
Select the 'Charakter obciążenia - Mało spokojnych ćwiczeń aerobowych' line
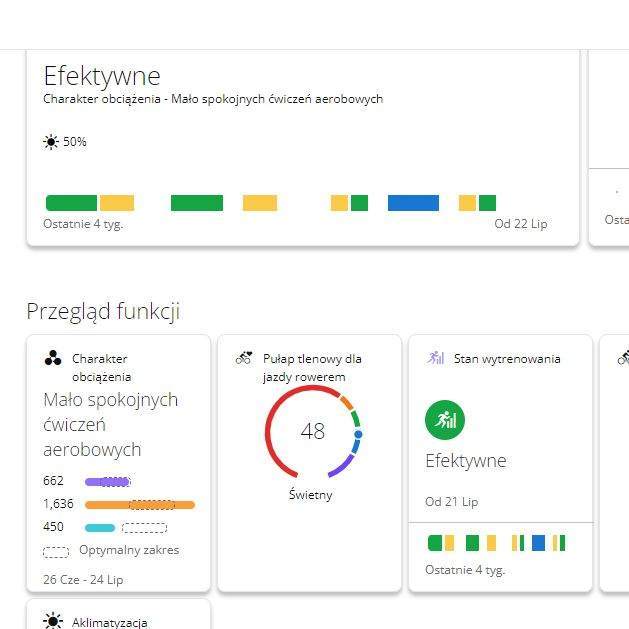pyautogui.click(x=213, y=99)
